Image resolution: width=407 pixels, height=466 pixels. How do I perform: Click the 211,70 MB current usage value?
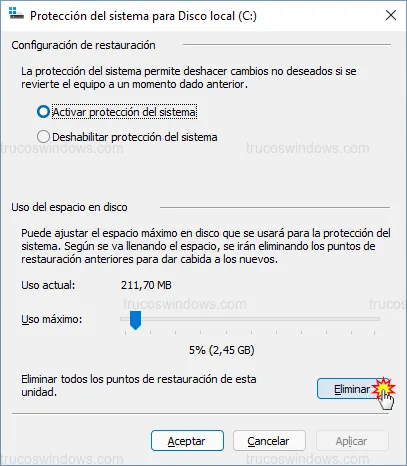click(146, 285)
